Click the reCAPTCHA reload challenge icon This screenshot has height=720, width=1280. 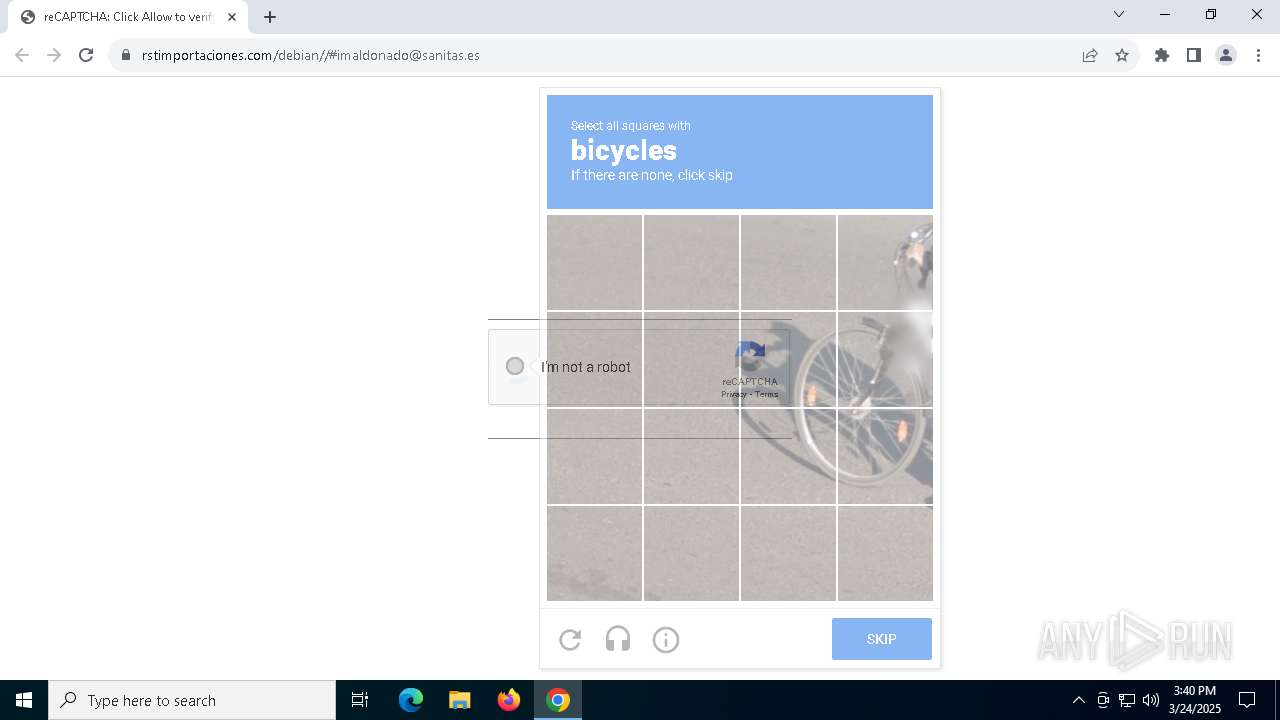coord(570,640)
